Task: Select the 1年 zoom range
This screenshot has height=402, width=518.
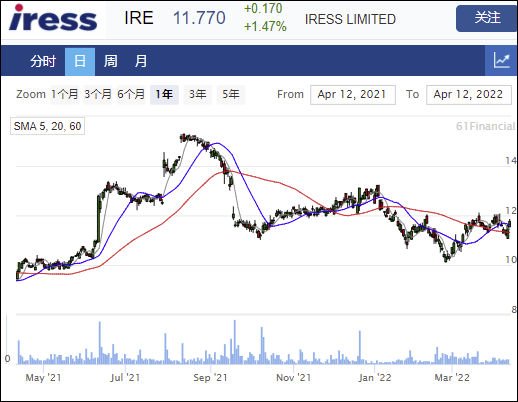Action: (x=164, y=94)
